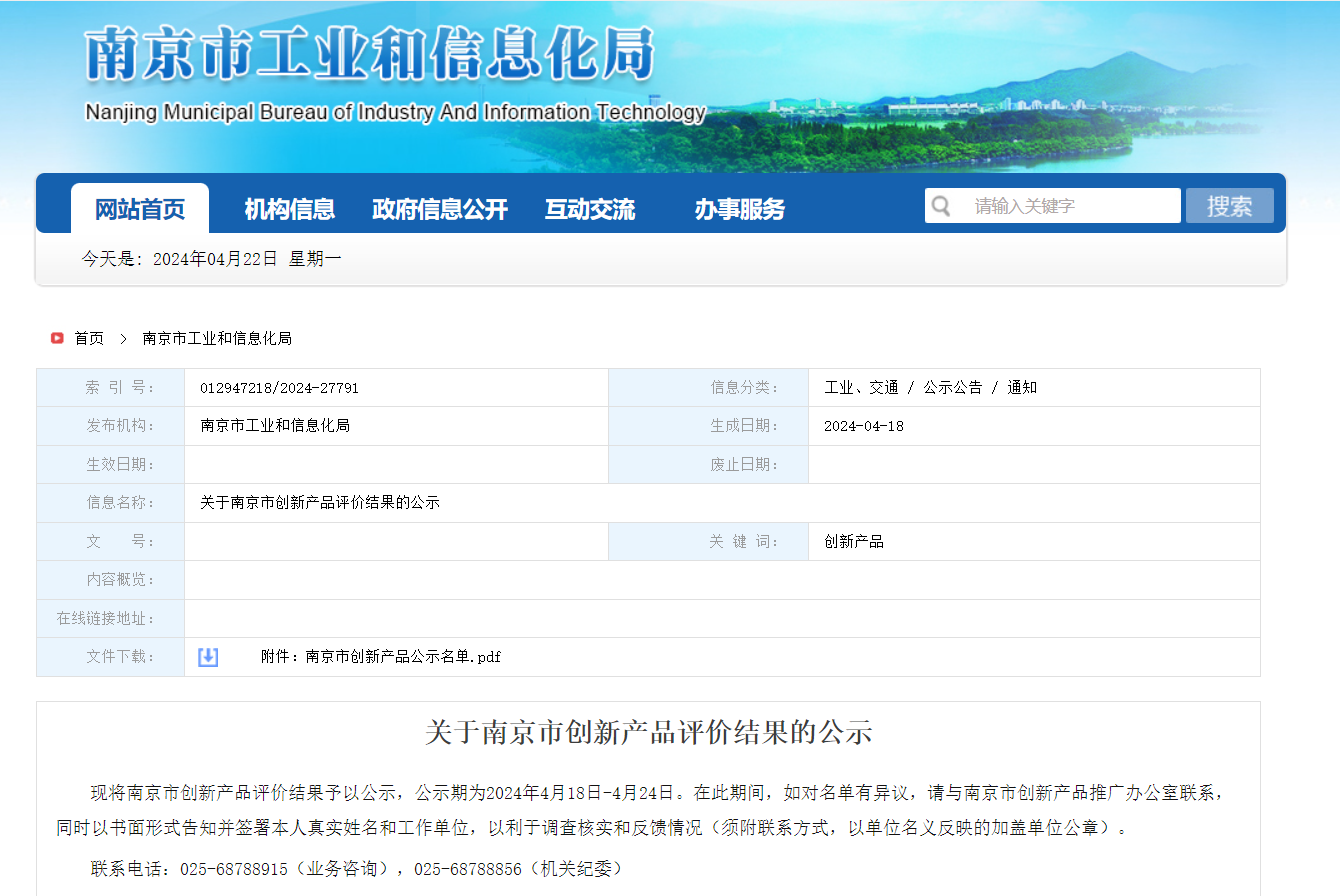Click 首页 breadcrumb link
Viewport: 1340px width, 896px height.
89,339
